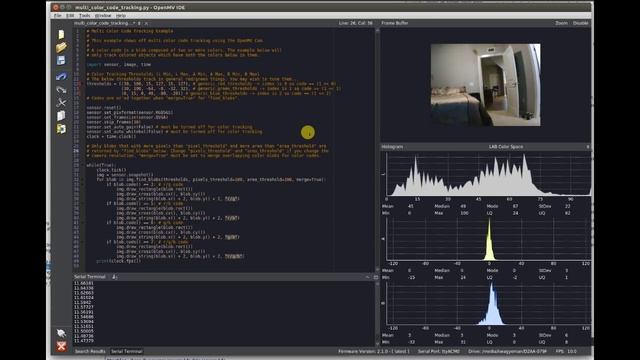The height and width of the screenshot is (360, 640).
Task: Maximize the Serial Terminal pane
Action: click(376, 277)
